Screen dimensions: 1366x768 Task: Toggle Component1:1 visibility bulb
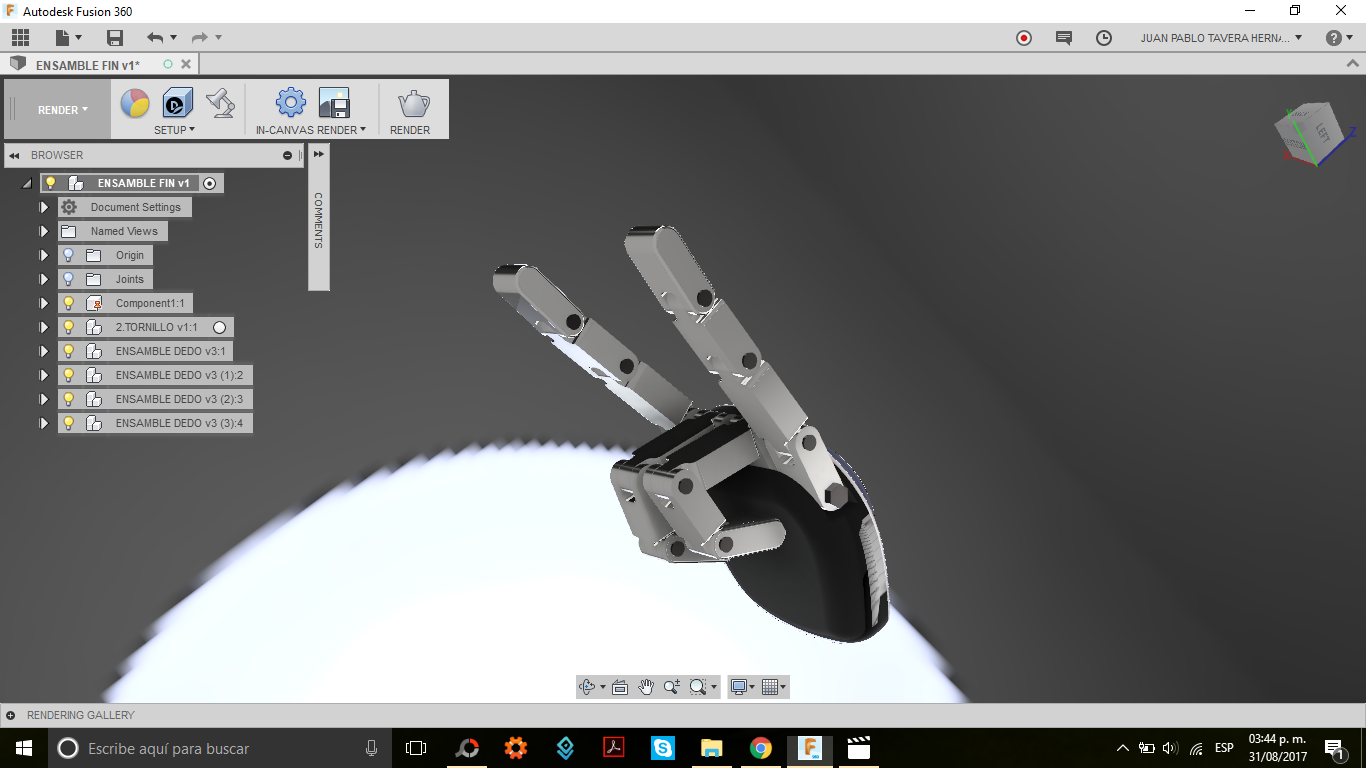(68, 303)
